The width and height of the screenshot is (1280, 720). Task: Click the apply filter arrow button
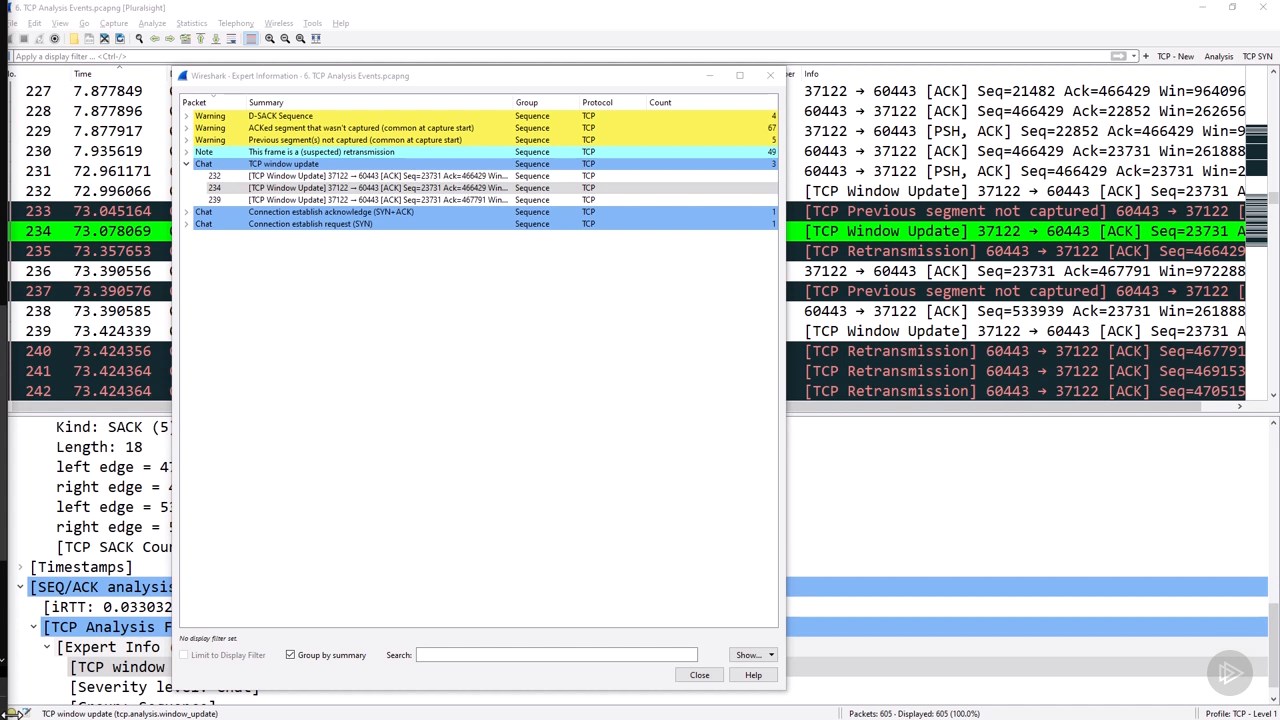click(1118, 56)
